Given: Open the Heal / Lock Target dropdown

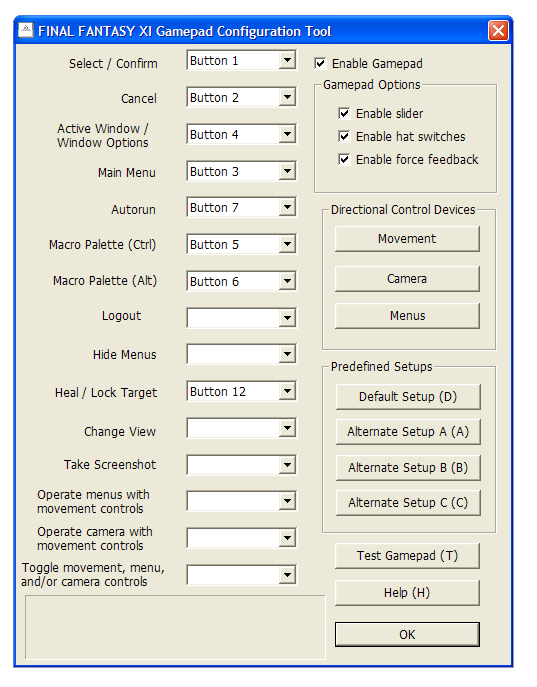Looking at the screenshot, I should click(287, 391).
